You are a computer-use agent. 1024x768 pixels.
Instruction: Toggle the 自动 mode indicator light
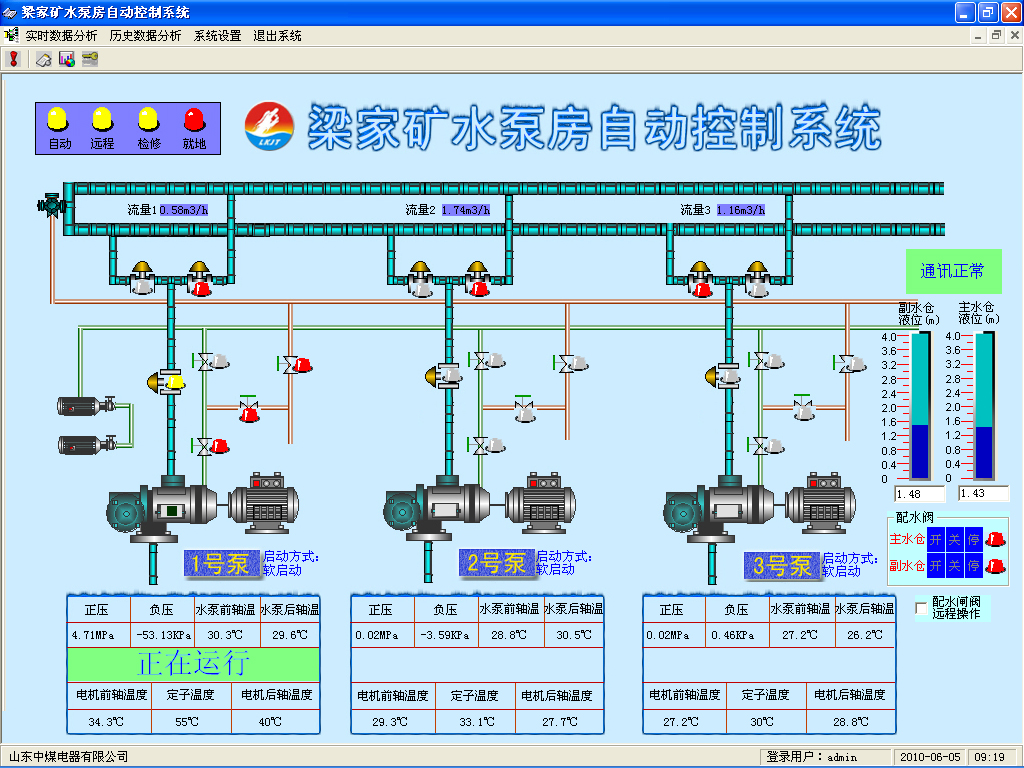point(60,120)
